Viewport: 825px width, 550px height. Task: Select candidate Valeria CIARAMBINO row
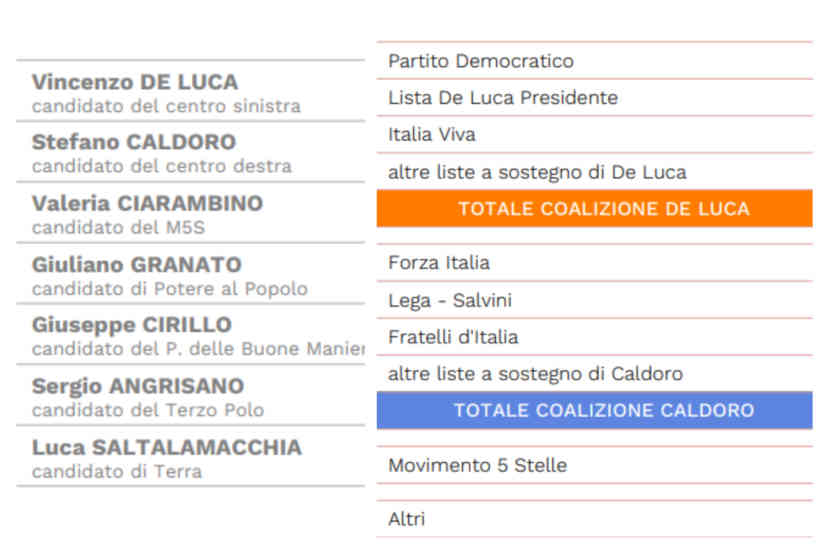pyautogui.click(x=190, y=213)
